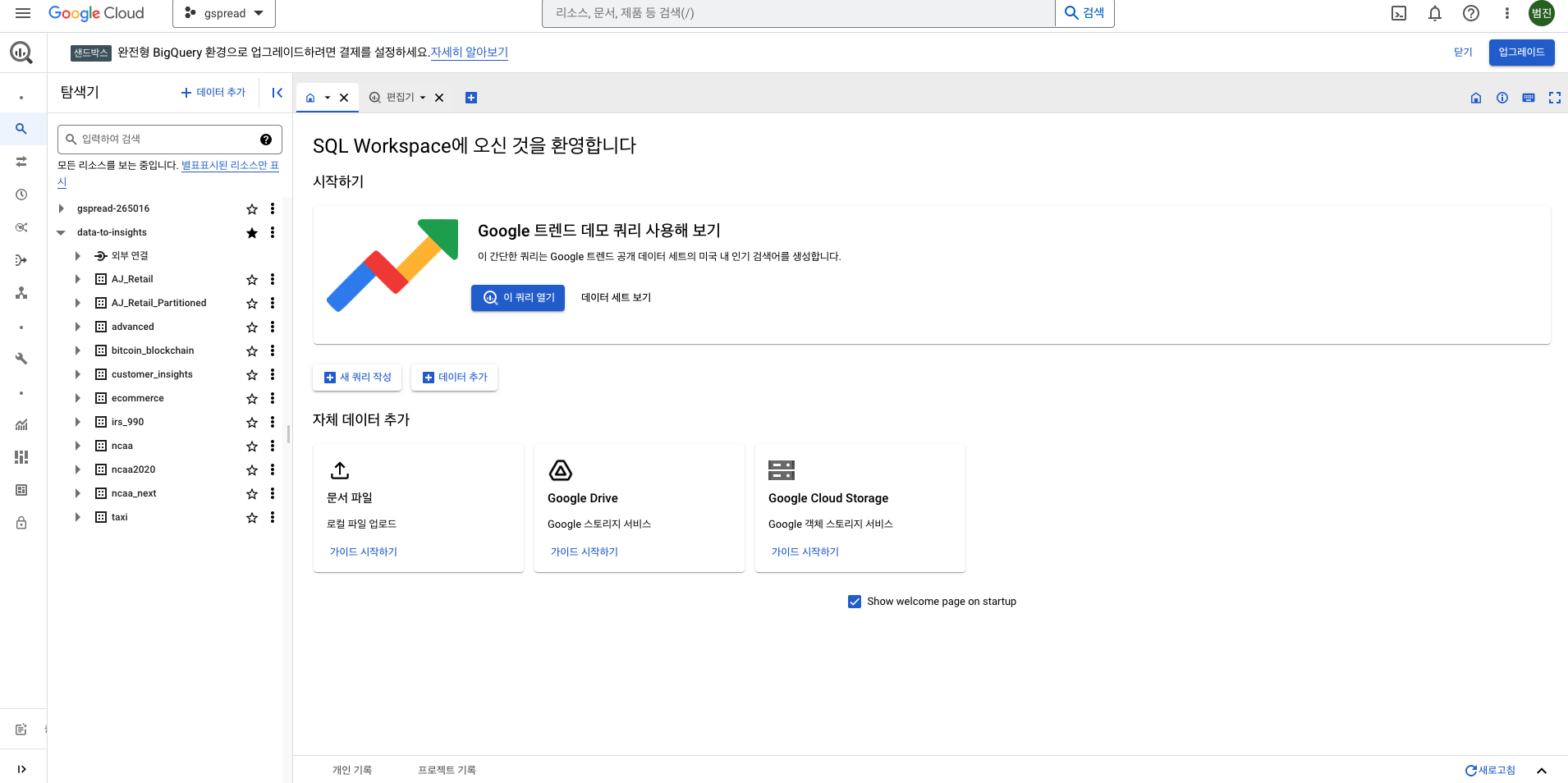Open the editor tab dropdown arrow
Image resolution: width=1568 pixels, height=783 pixels.
(423, 98)
